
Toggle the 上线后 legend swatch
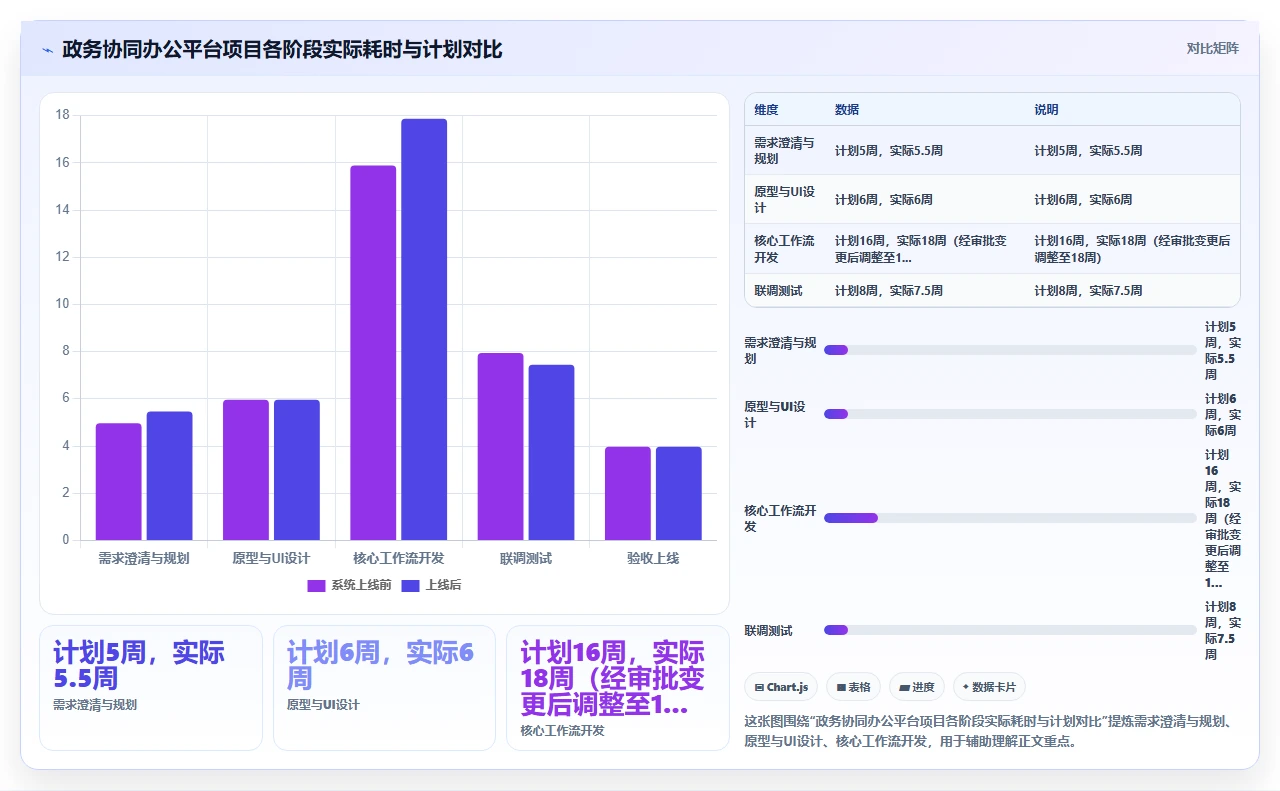410,585
